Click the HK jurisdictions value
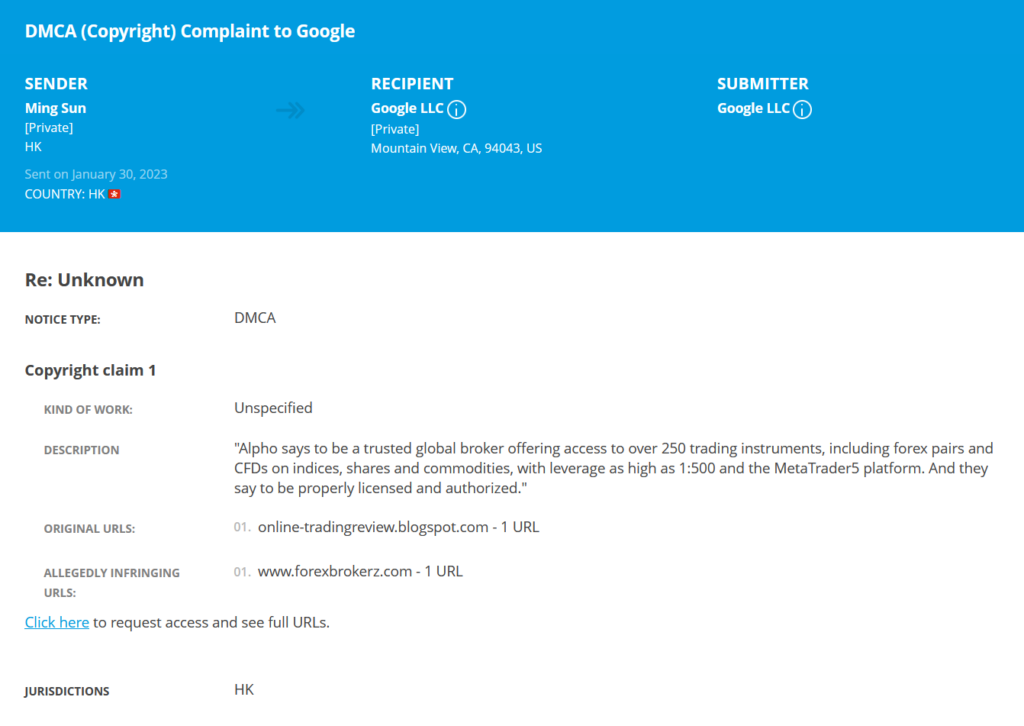1024x726 pixels. pyautogui.click(x=244, y=690)
